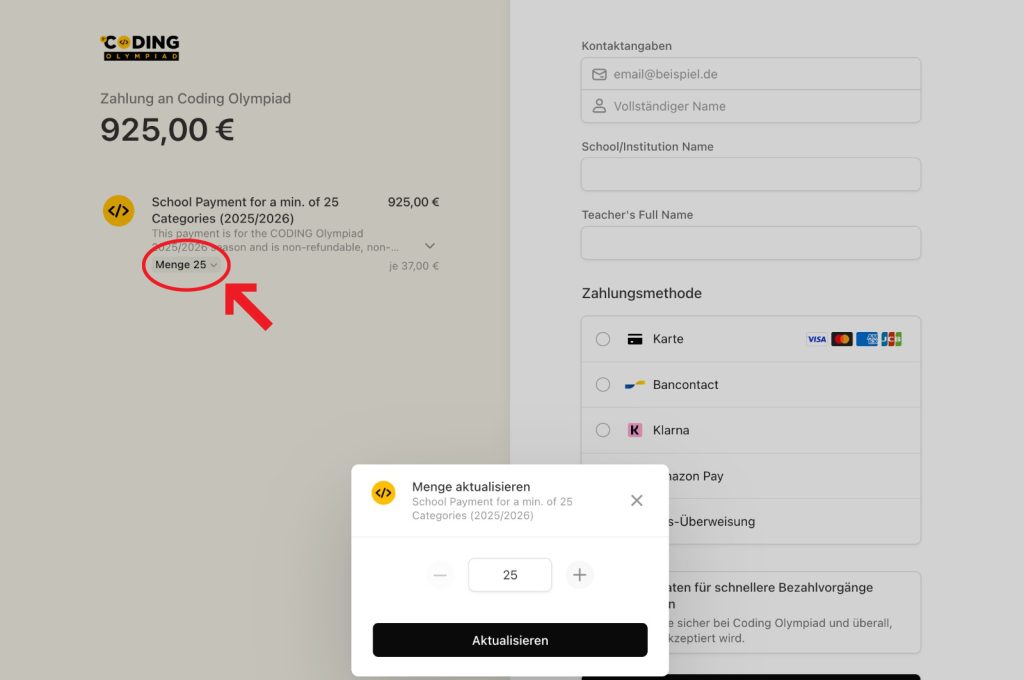Click the Bancontact logo icon
Screen dimensions: 1024x680
coord(634,385)
